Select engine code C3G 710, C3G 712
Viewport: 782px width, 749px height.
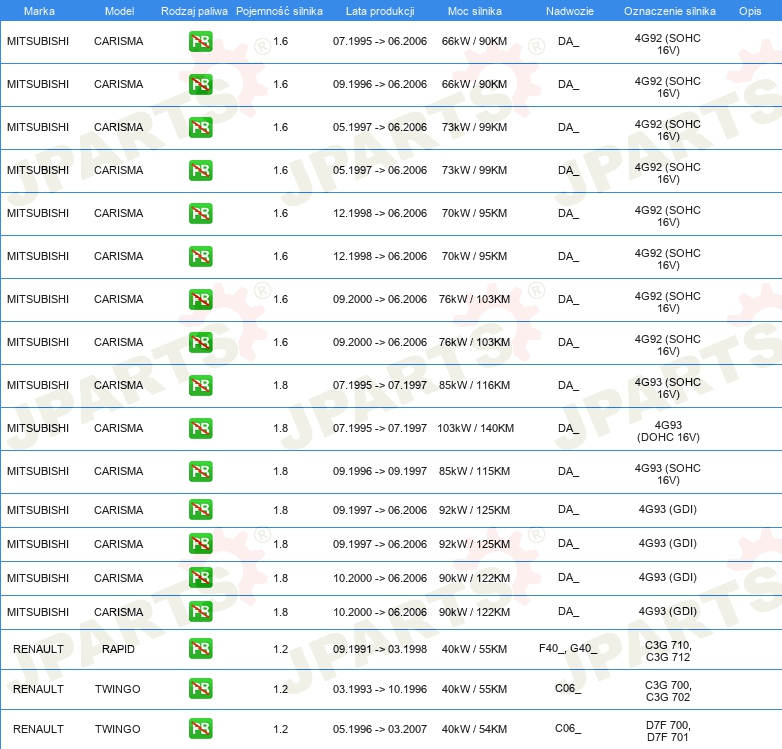[668, 651]
